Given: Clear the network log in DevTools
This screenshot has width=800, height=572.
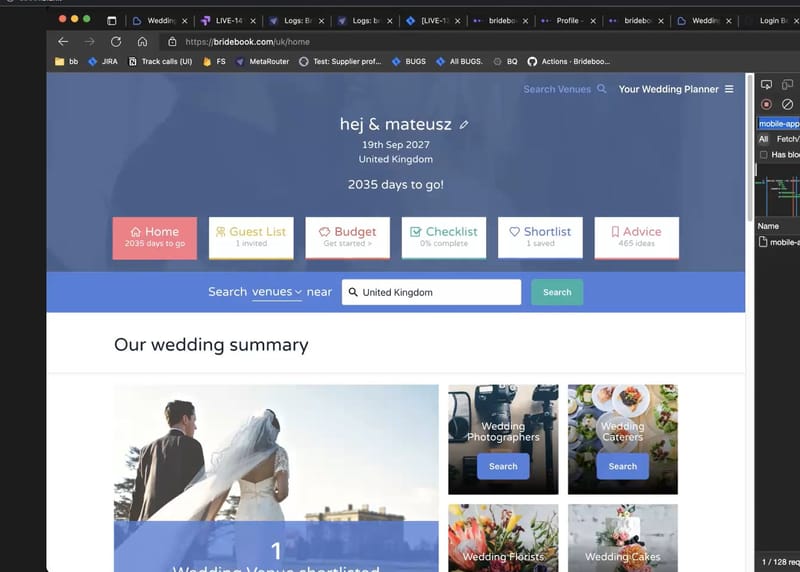Looking at the screenshot, I should [x=787, y=105].
